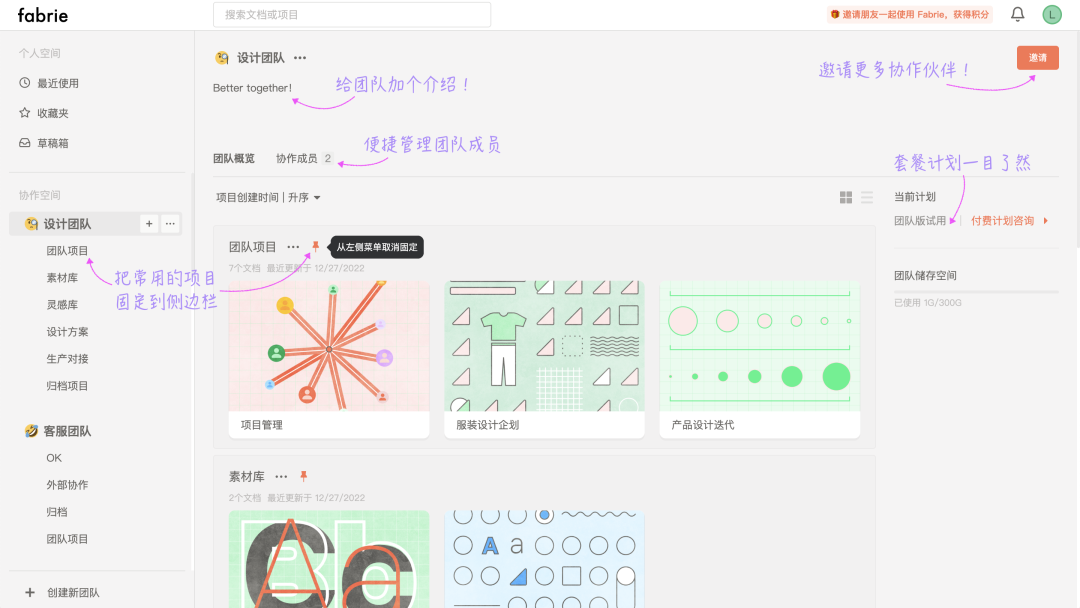1080x608 pixels.
Task: Open ellipsis menu for 团队项目 section
Action: 293,247
